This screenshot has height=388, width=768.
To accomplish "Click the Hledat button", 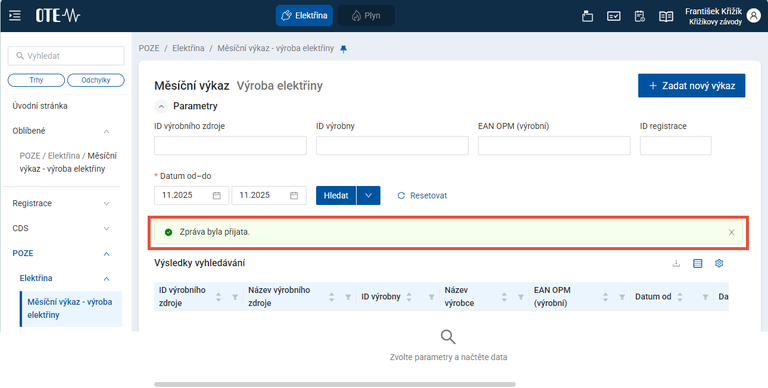I will [x=336, y=195].
